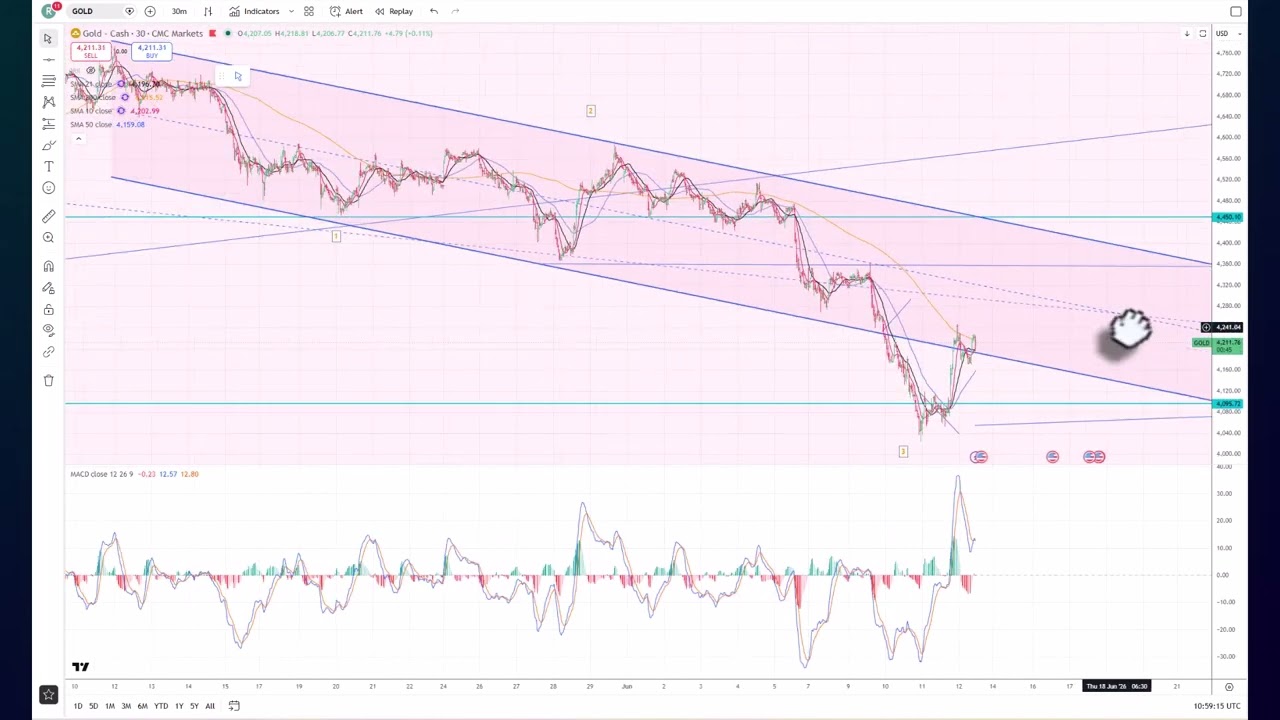Click the BUY 4,211.31 button

152,51
